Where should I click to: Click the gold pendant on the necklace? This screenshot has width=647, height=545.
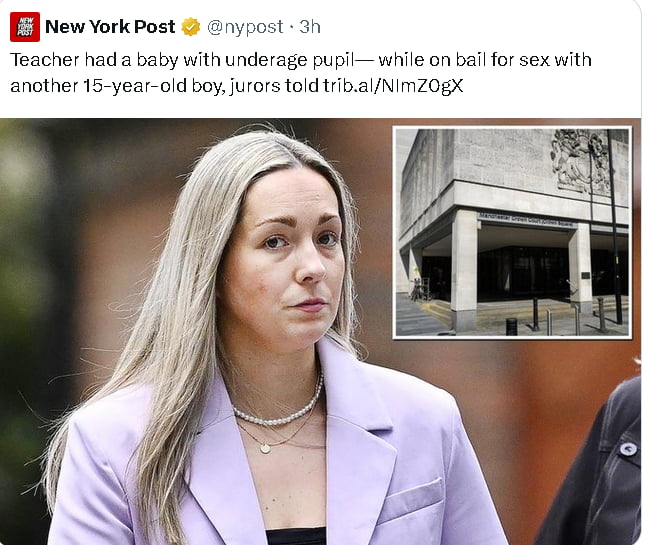(x=265, y=448)
